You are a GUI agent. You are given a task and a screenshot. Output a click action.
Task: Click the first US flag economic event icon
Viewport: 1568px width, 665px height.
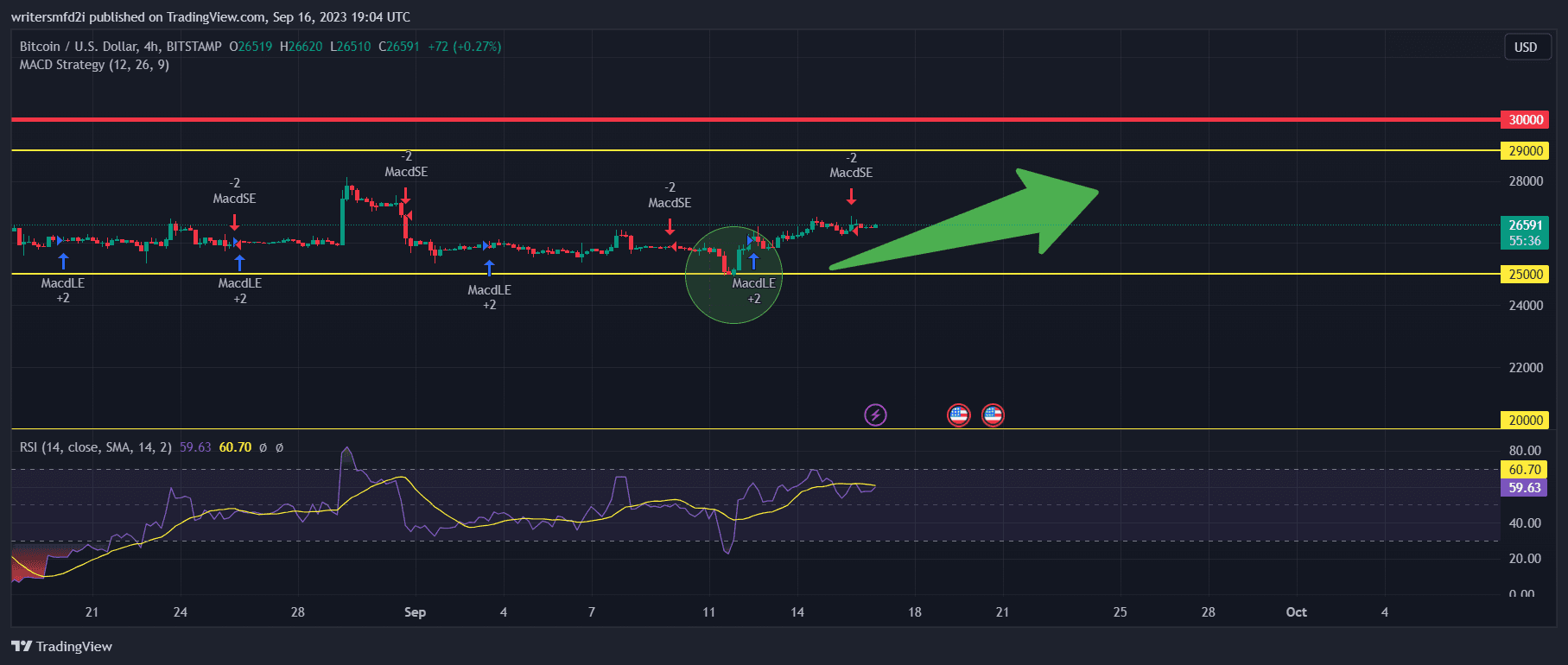coord(958,415)
